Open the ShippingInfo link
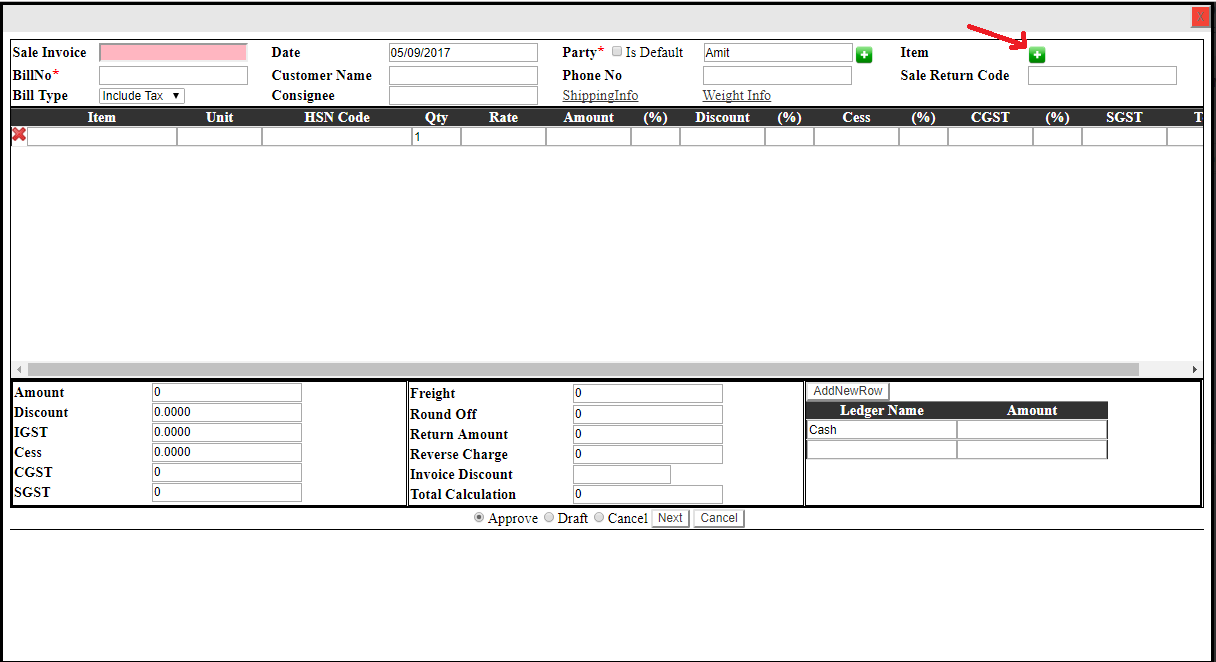 coord(600,96)
